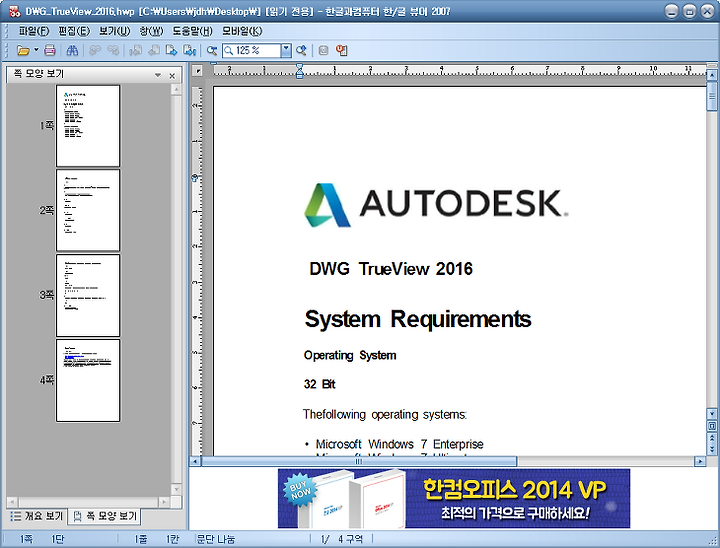Open the 쪽 모양 보기 panel options dropdown
The width and height of the screenshot is (720, 548).
[x=158, y=75]
